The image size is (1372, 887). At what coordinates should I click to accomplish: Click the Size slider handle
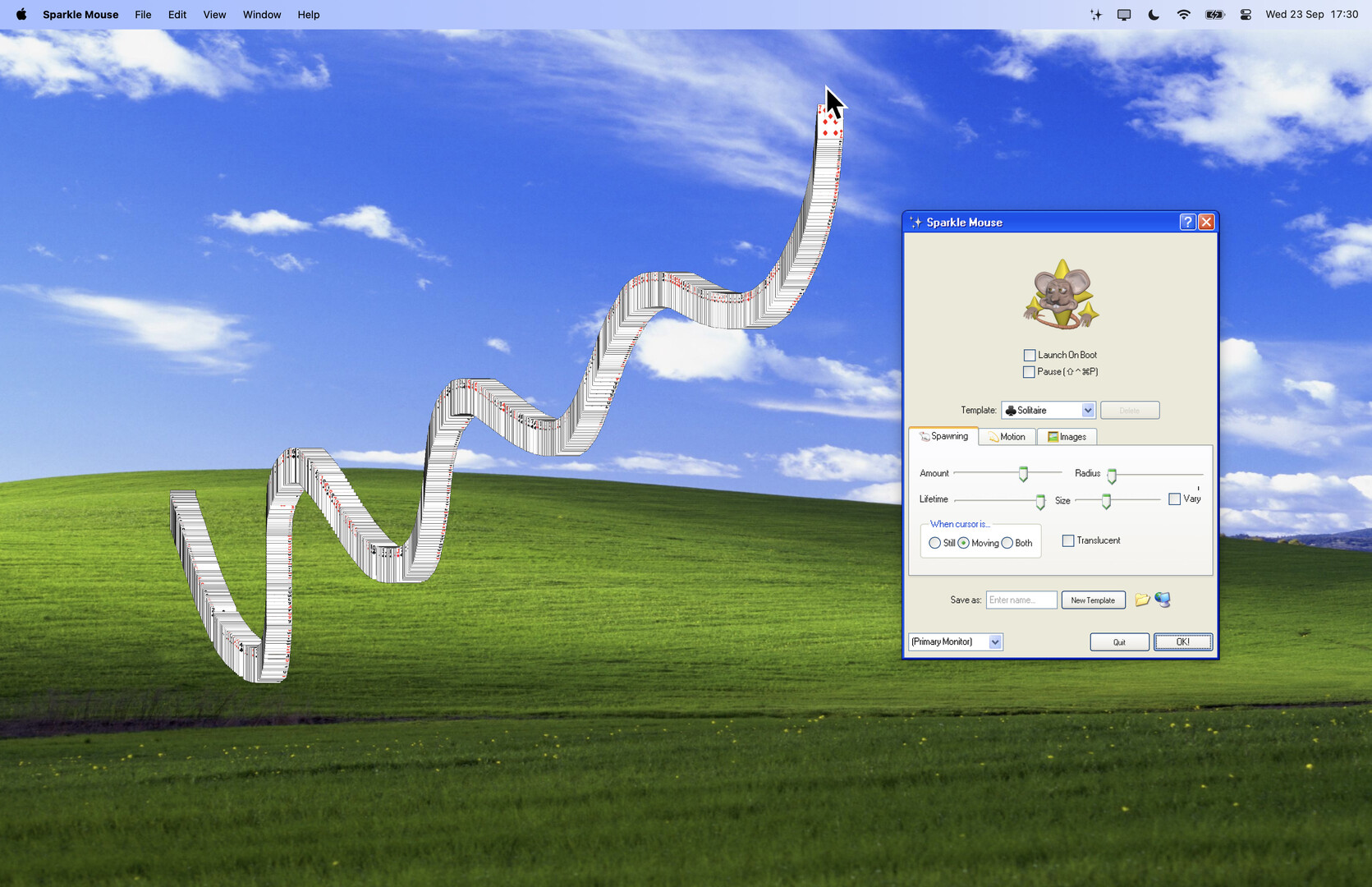pyautogui.click(x=1106, y=501)
